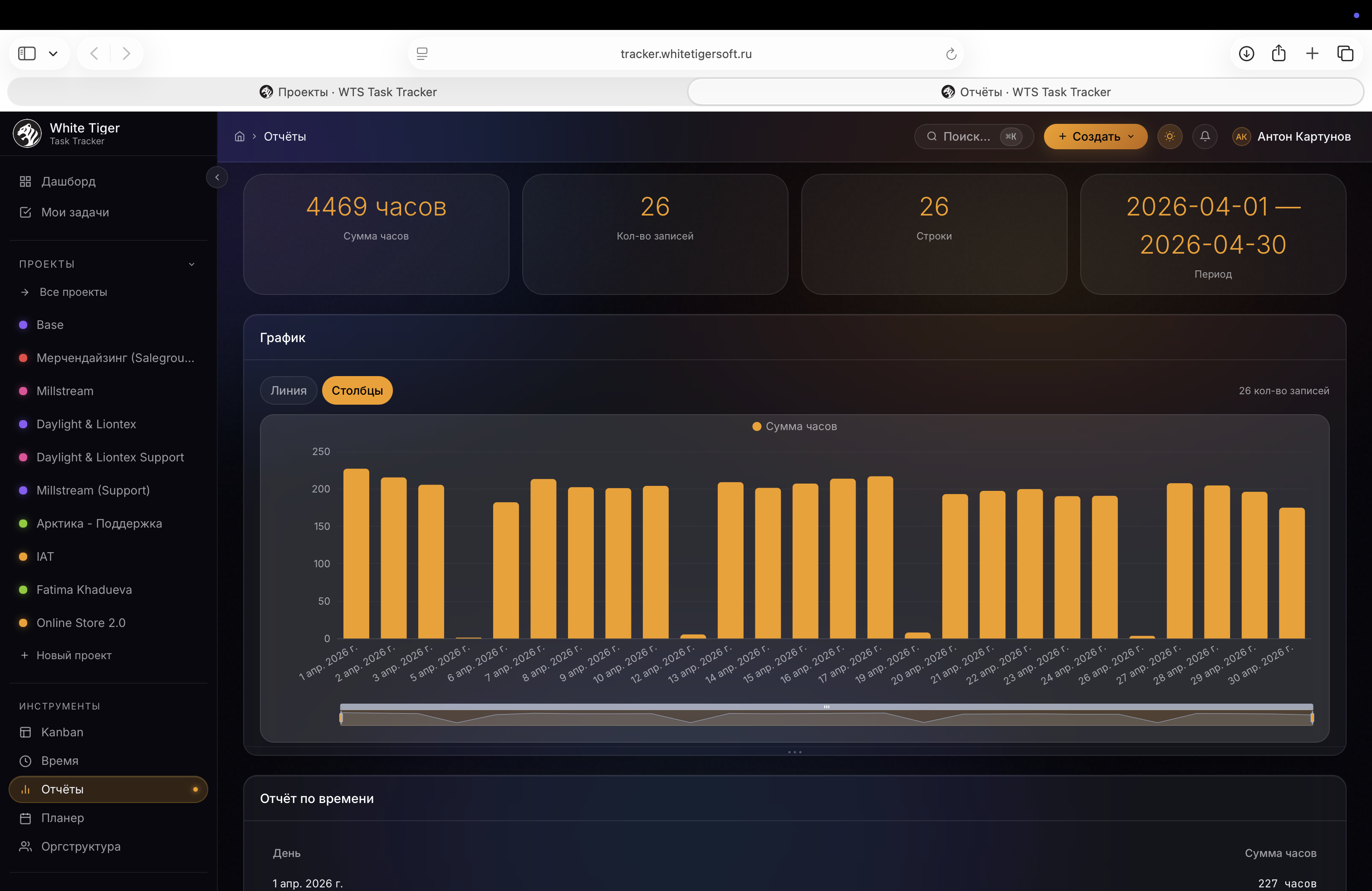
Task: Switch the chart to Столбцы view
Action: point(358,391)
